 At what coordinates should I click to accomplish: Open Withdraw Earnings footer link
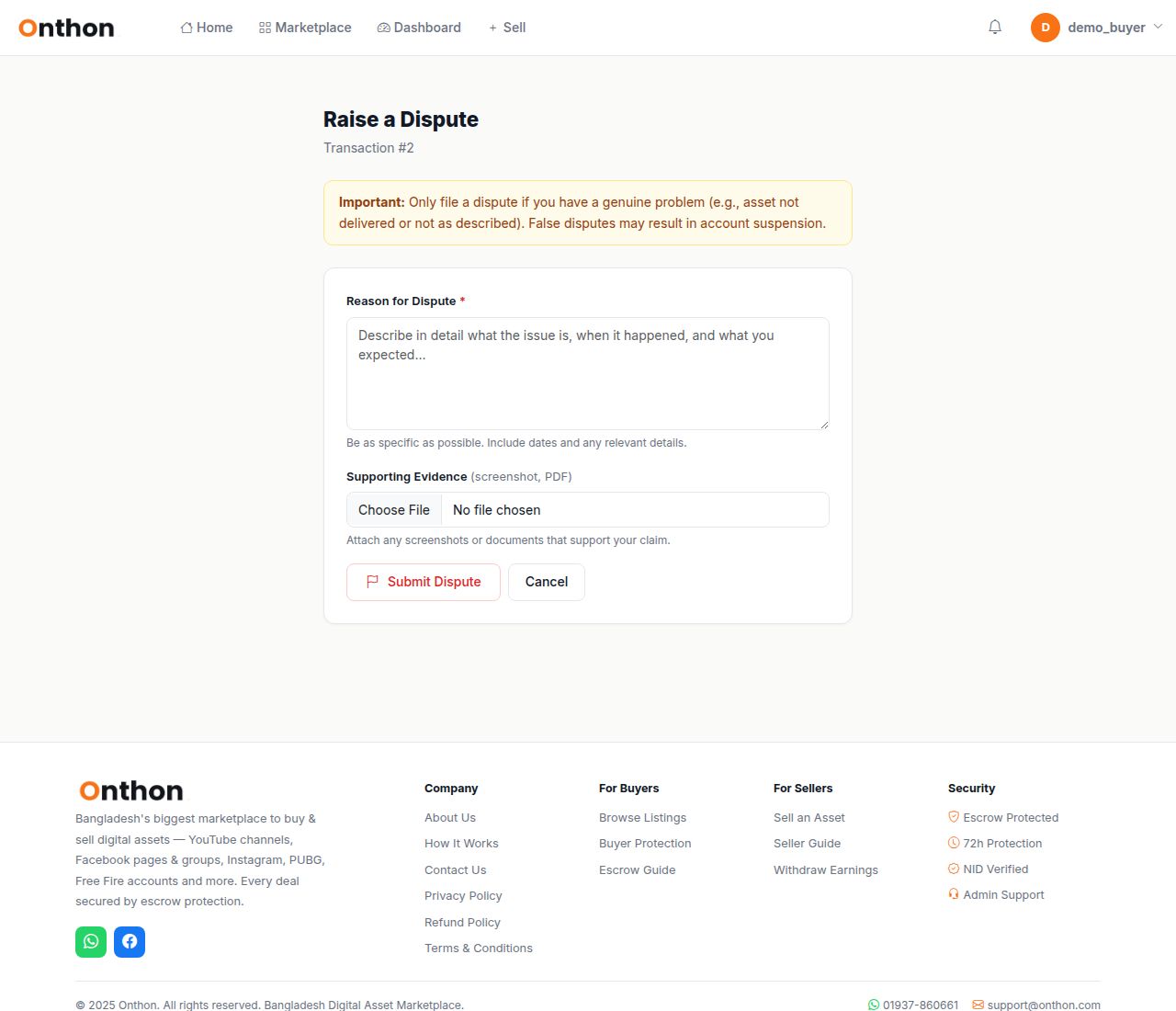[826, 869]
